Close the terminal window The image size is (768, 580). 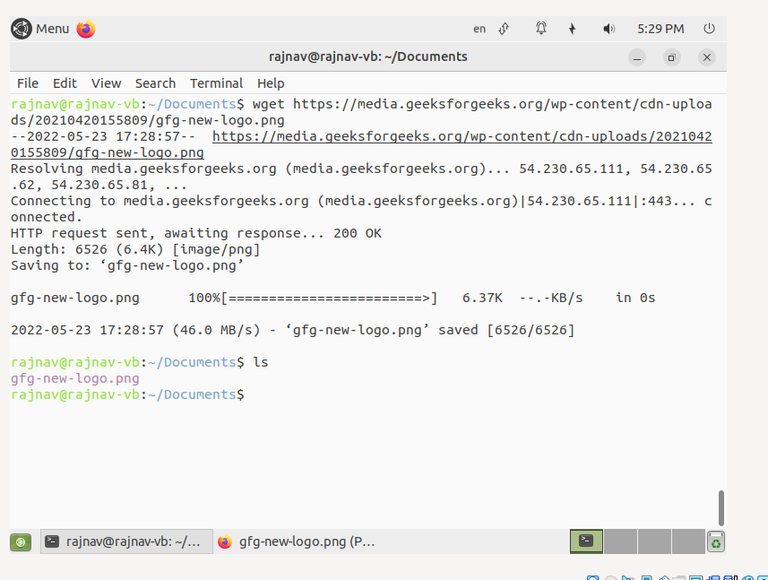[707, 58]
